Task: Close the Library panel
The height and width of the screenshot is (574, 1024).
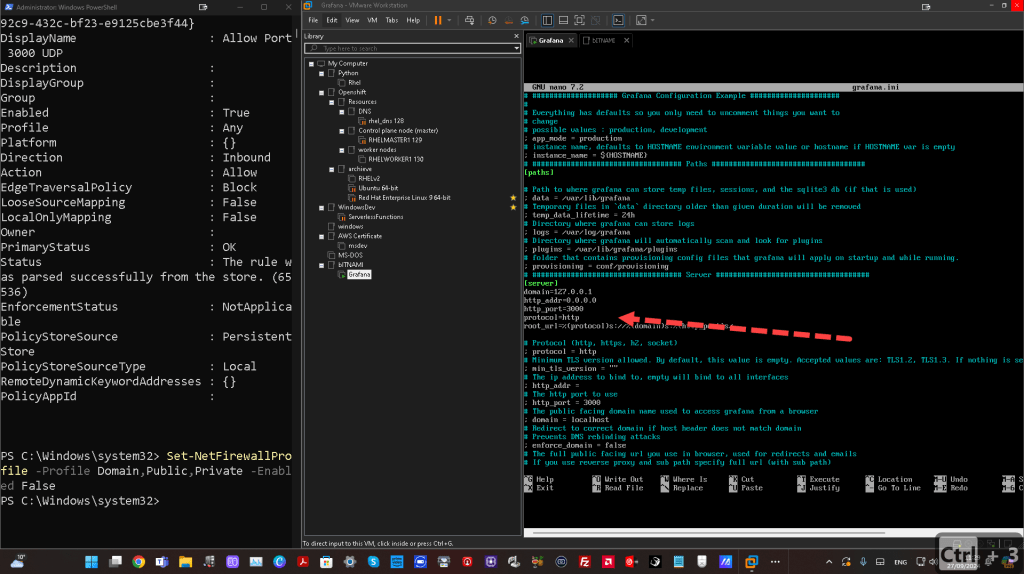Action: (516, 36)
